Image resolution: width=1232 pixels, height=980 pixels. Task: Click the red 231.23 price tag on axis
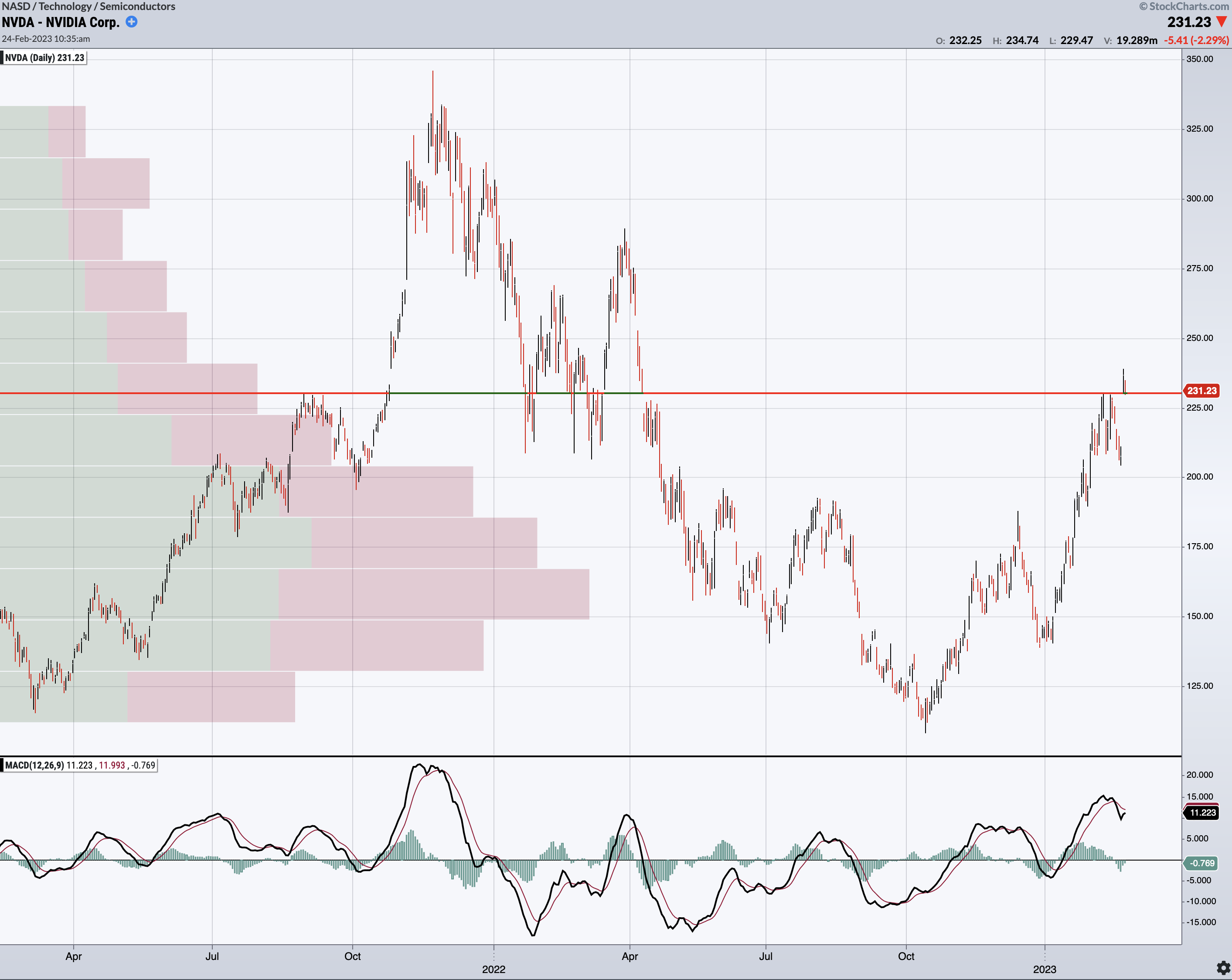(1202, 391)
